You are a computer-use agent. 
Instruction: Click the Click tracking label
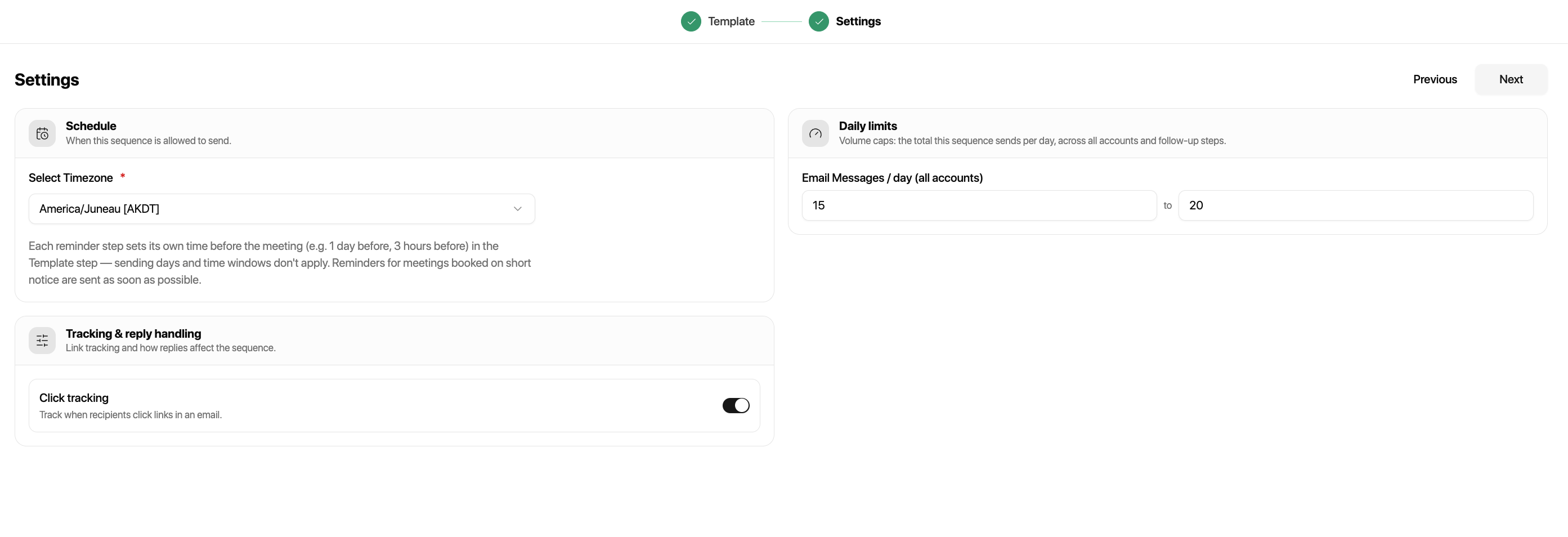(74, 397)
